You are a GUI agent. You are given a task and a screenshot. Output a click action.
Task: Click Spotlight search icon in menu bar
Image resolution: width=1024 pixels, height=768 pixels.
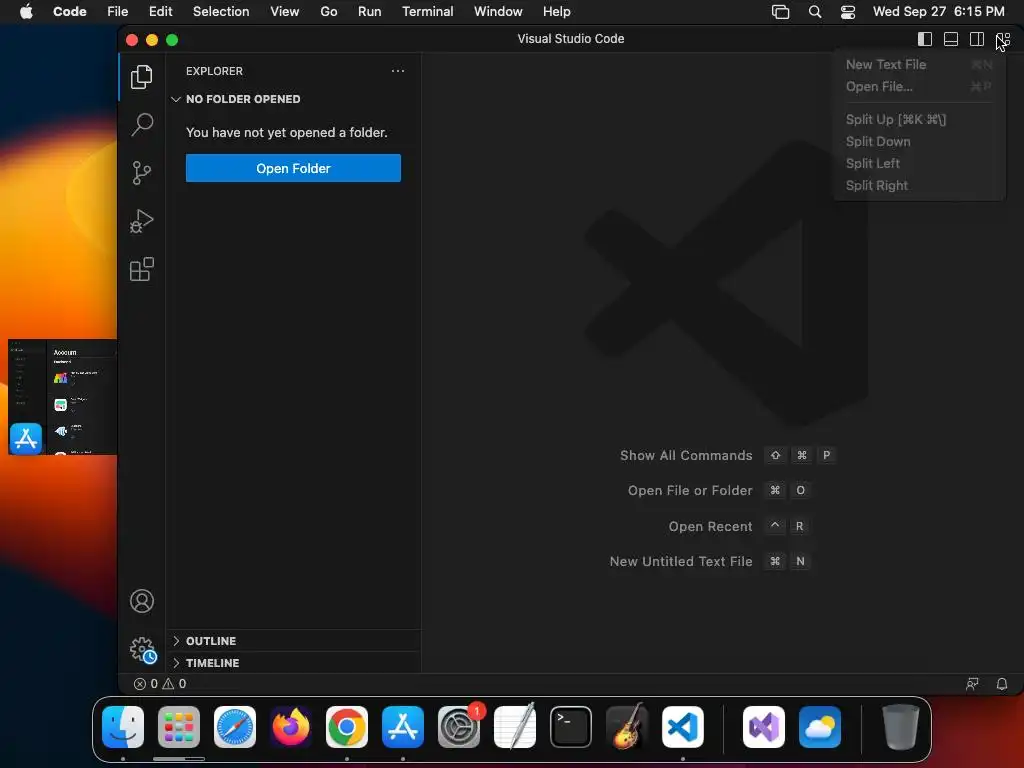815,12
